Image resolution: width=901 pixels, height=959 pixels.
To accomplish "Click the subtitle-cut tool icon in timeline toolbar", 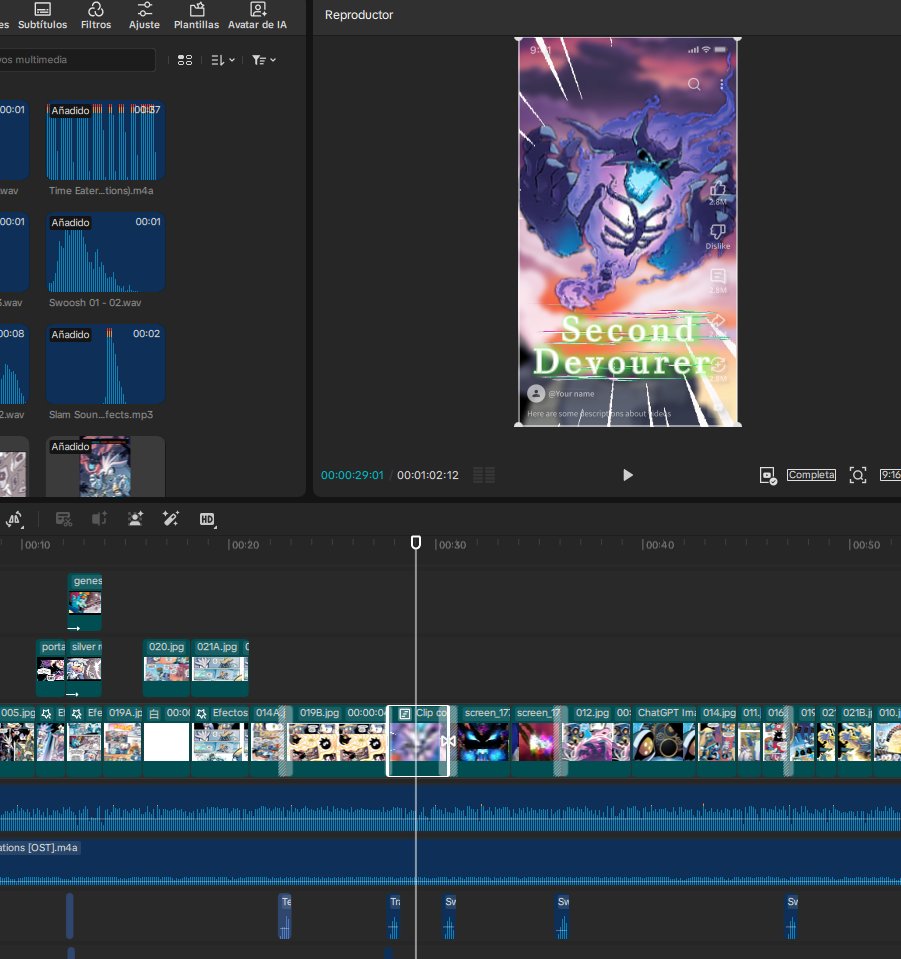I will pyautogui.click(x=64, y=519).
